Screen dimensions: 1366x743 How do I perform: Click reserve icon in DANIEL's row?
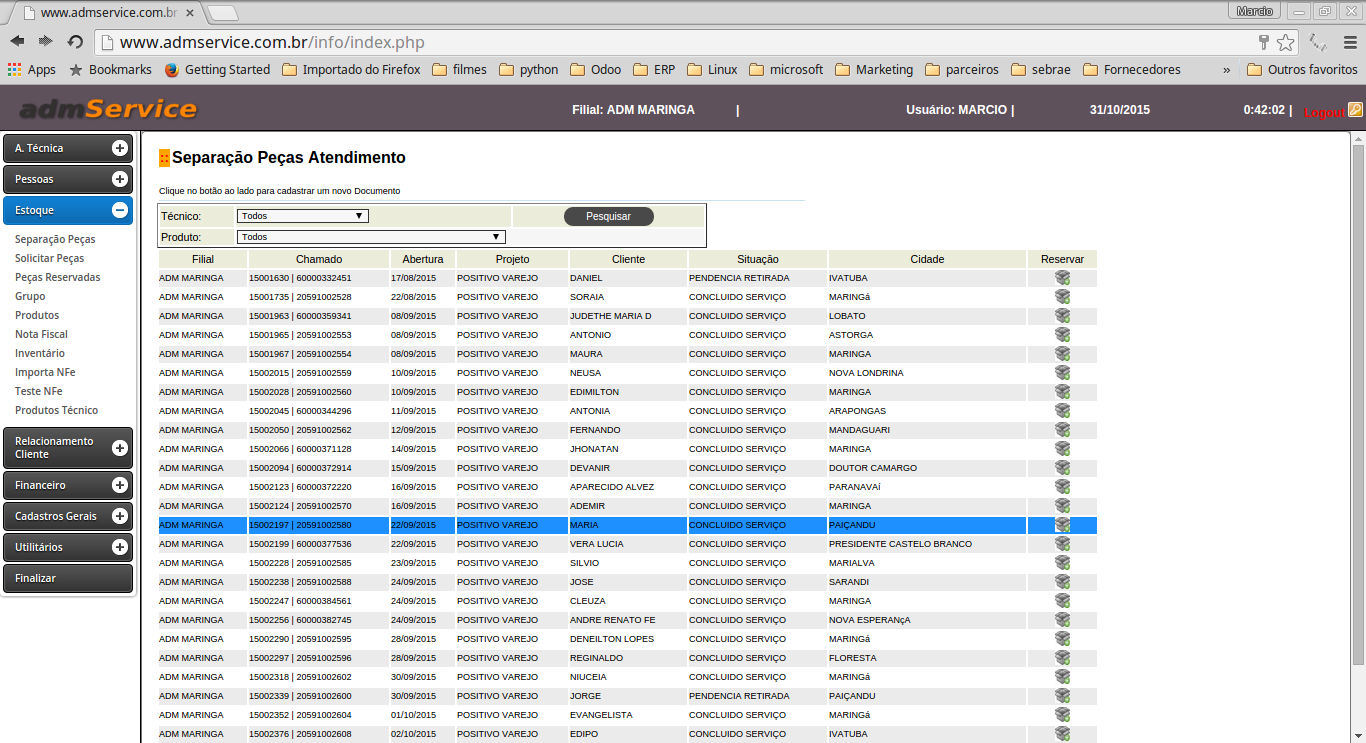1062,278
